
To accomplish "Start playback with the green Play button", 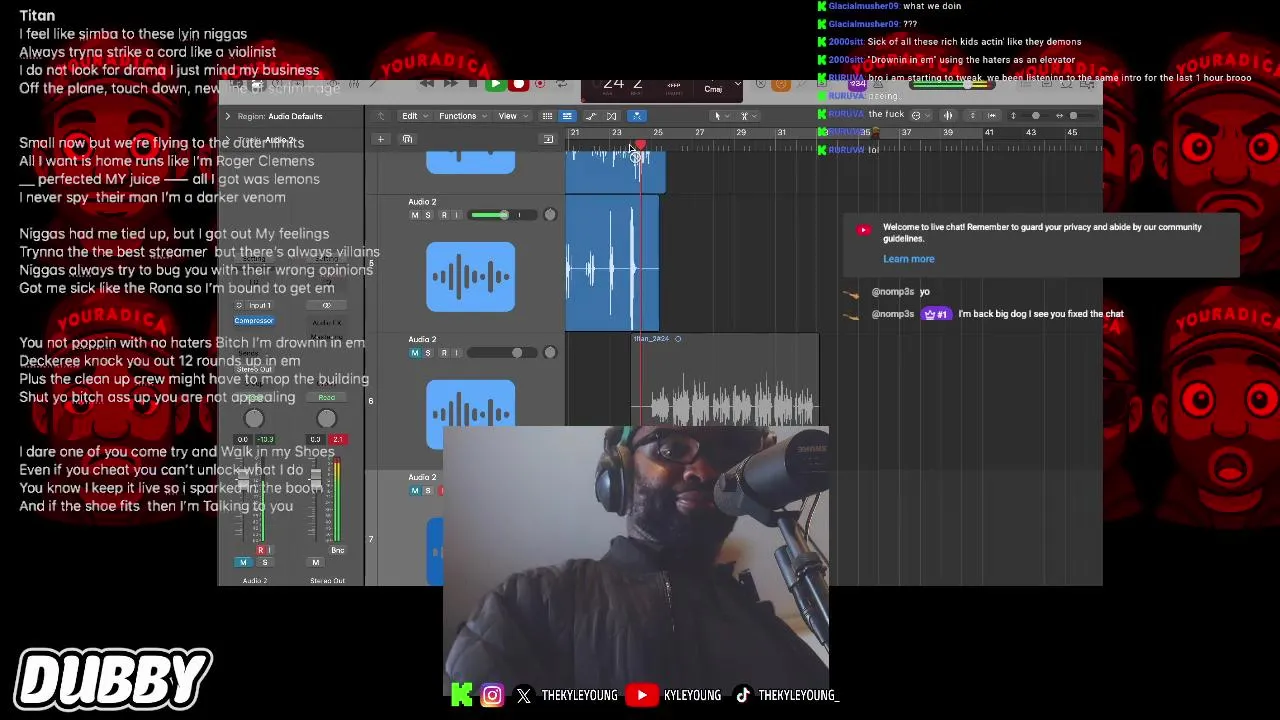I will pyautogui.click(x=495, y=85).
